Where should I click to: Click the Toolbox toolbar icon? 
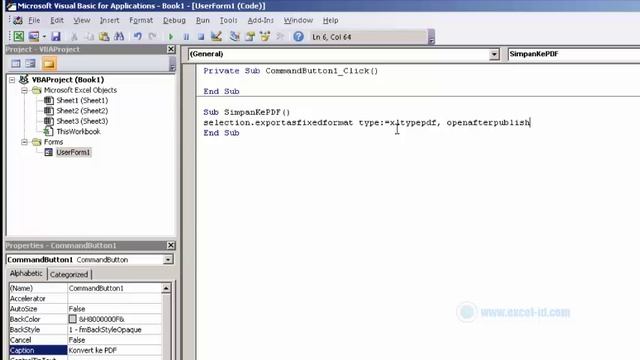pyautogui.click(x=280, y=36)
